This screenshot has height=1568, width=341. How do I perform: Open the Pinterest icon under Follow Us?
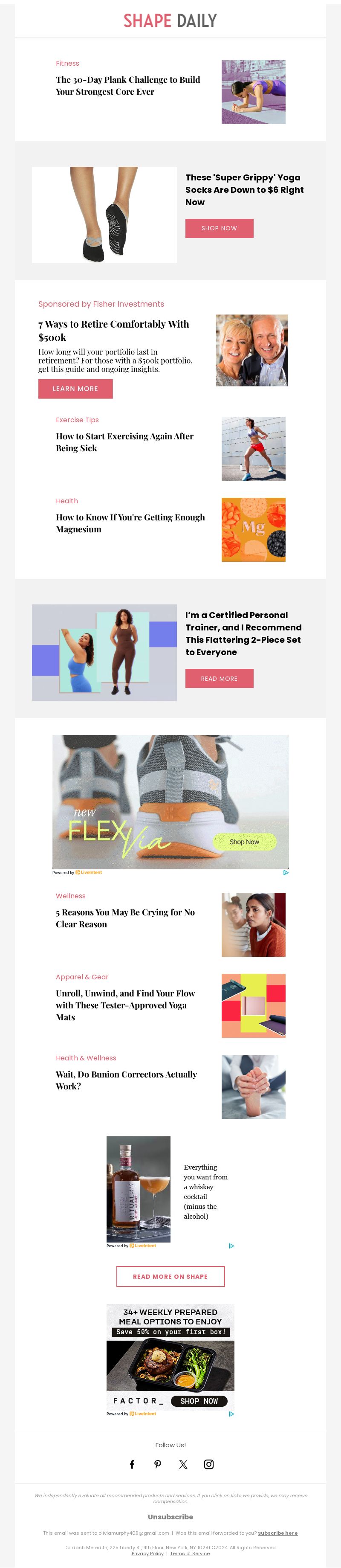(157, 1464)
